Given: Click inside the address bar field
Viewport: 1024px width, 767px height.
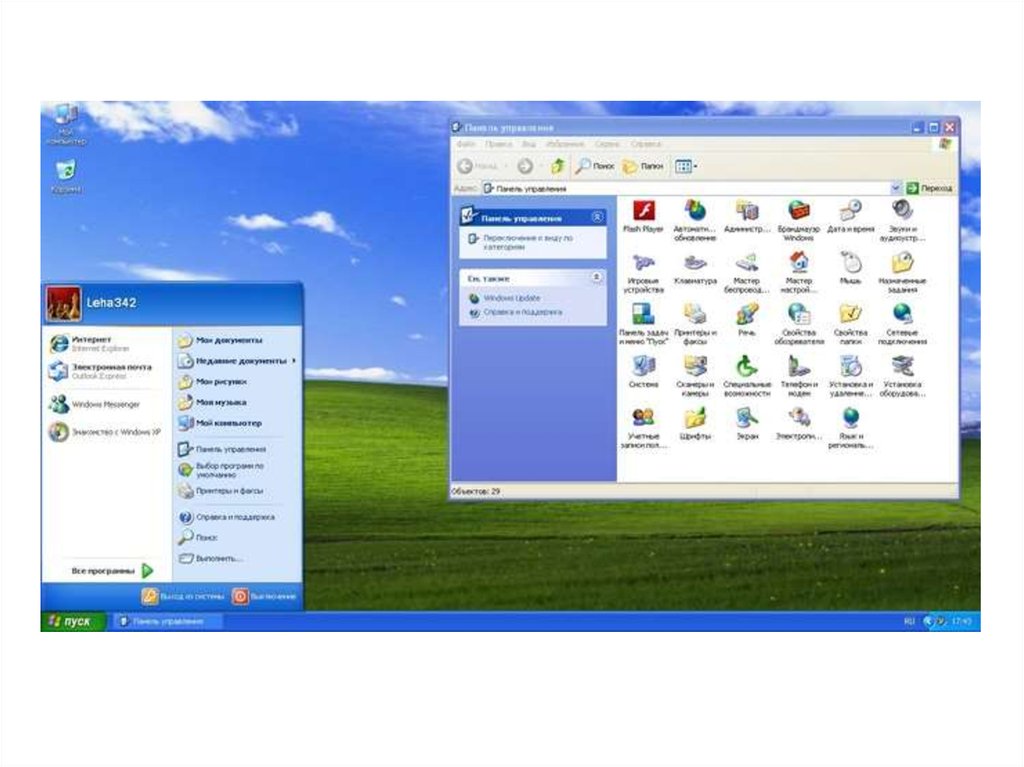Looking at the screenshot, I should pyautogui.click(x=690, y=188).
